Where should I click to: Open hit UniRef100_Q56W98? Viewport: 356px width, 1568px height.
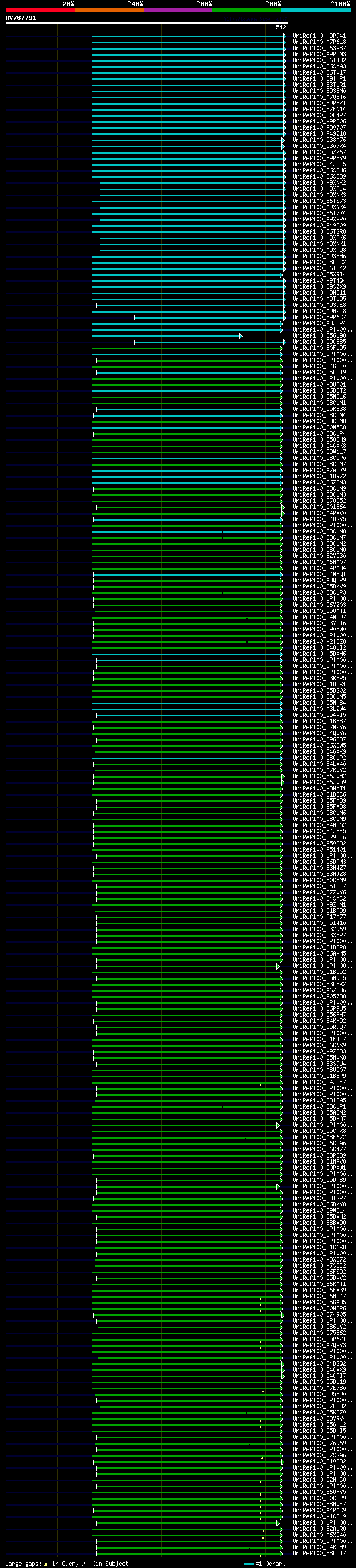[x=319, y=335]
